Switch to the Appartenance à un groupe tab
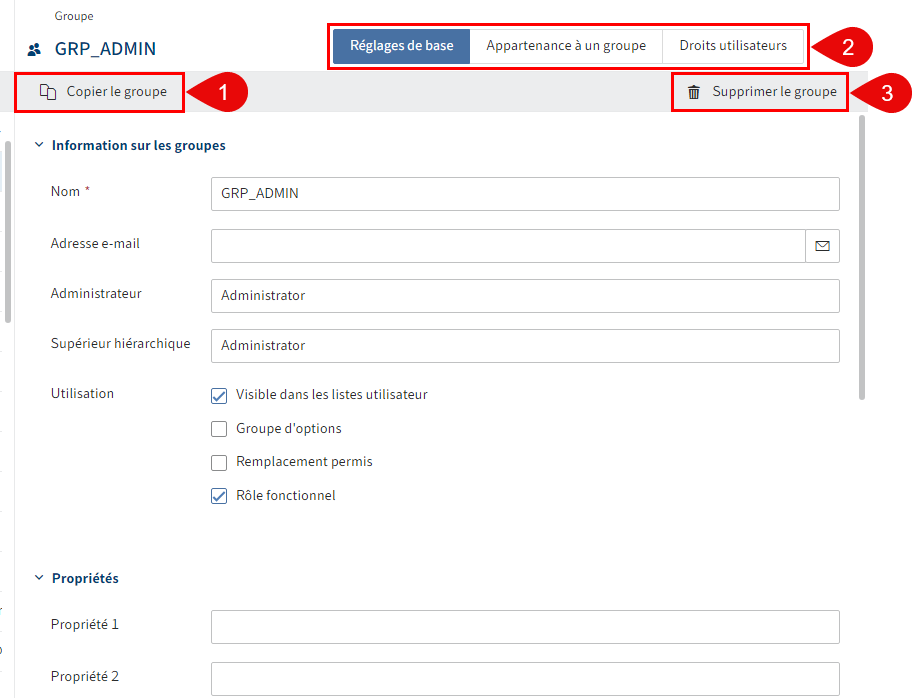913x698 pixels. [566, 45]
